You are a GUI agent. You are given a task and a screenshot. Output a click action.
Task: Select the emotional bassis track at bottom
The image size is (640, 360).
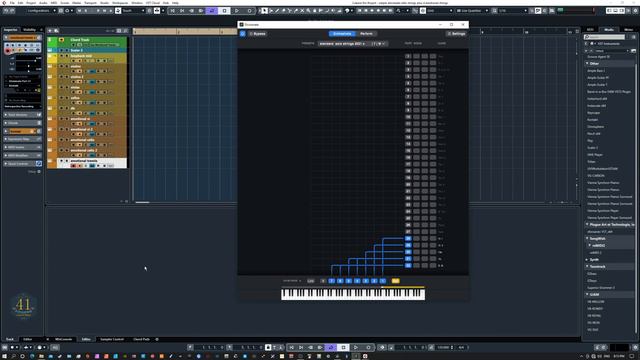pyautogui.click(x=87, y=163)
